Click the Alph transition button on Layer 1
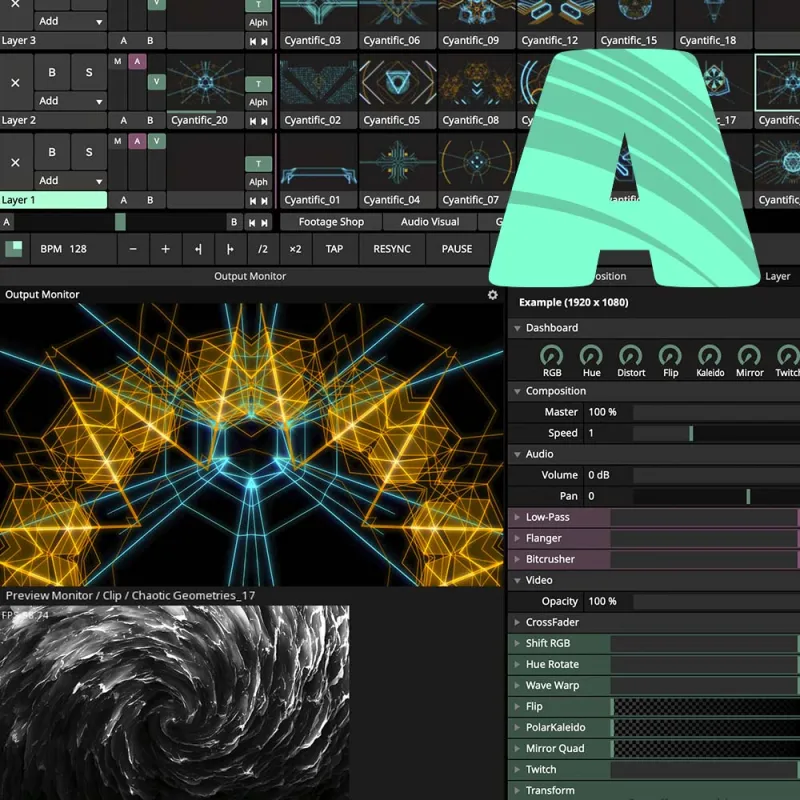 258,182
